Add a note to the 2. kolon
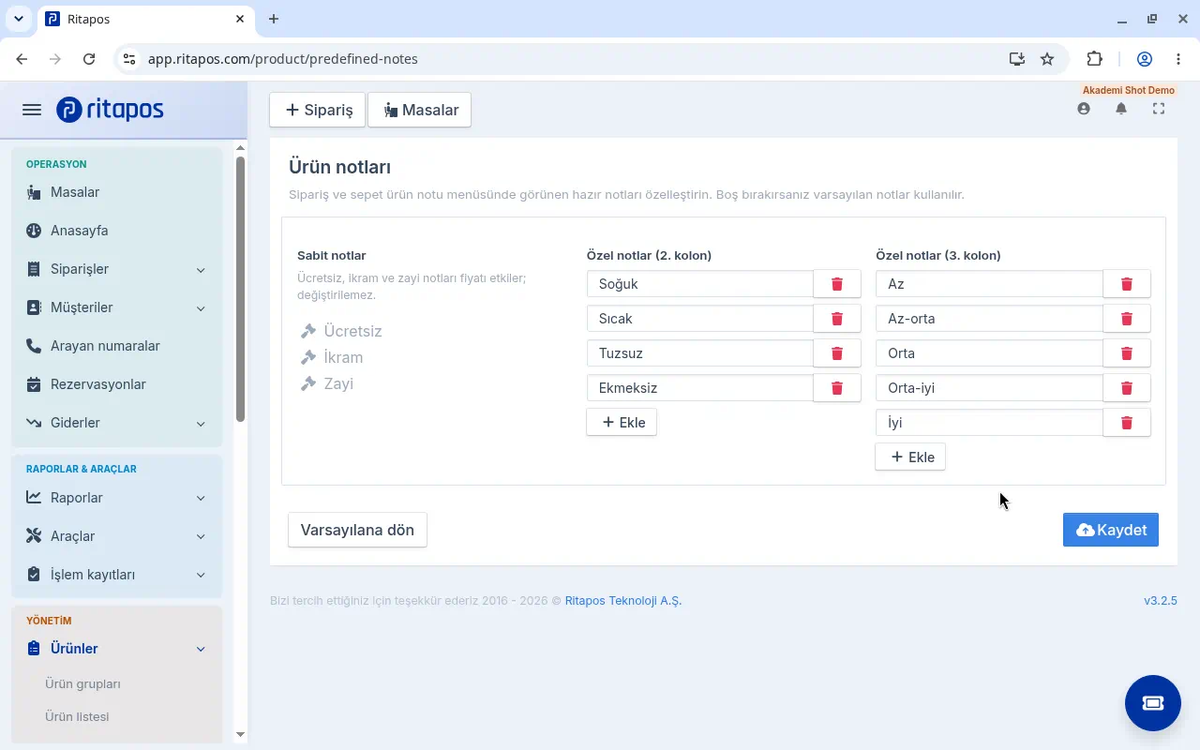 (x=622, y=423)
